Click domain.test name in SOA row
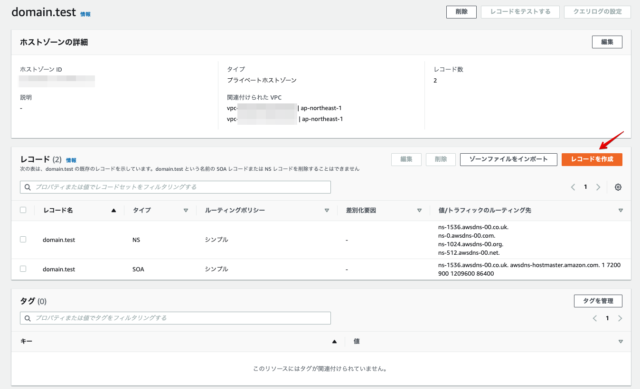This screenshot has height=389, width=640. (59, 269)
